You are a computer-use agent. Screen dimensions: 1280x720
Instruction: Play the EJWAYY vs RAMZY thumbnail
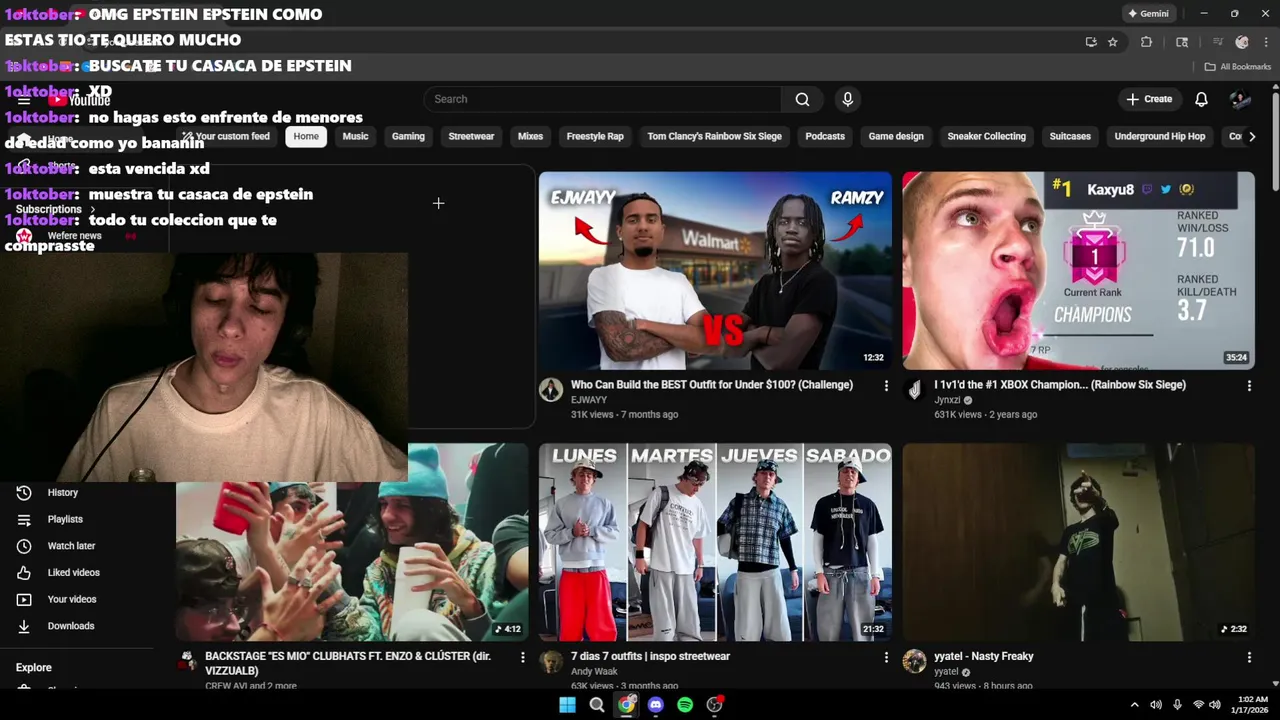click(715, 271)
